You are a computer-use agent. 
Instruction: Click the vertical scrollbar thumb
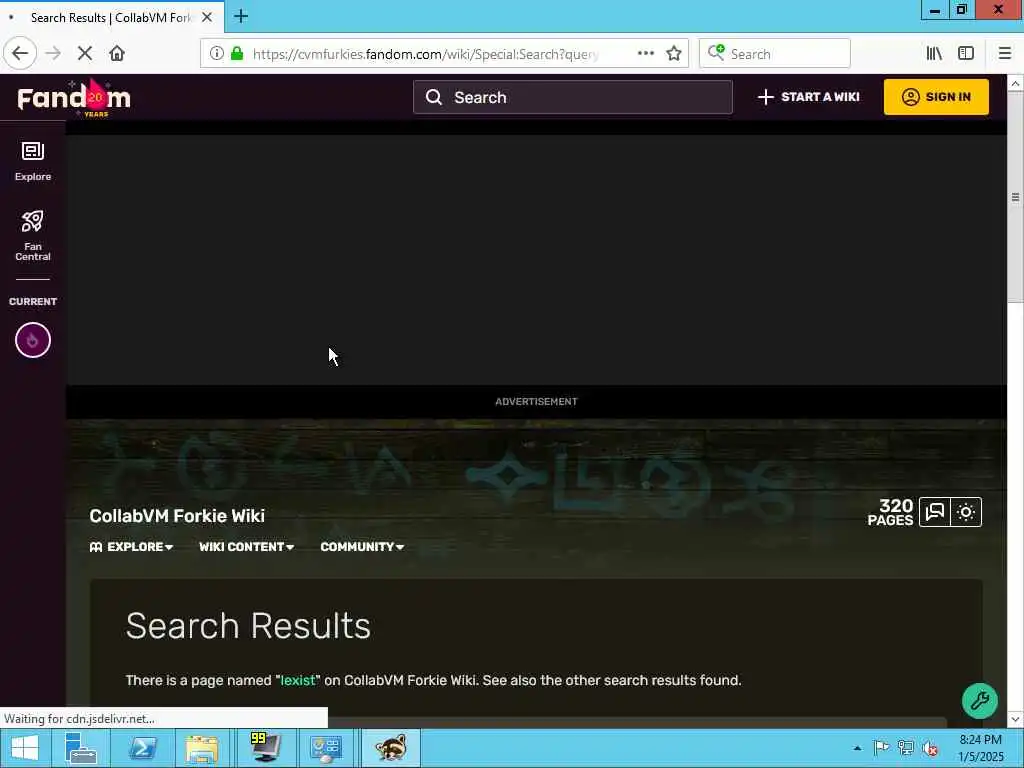click(x=1015, y=197)
